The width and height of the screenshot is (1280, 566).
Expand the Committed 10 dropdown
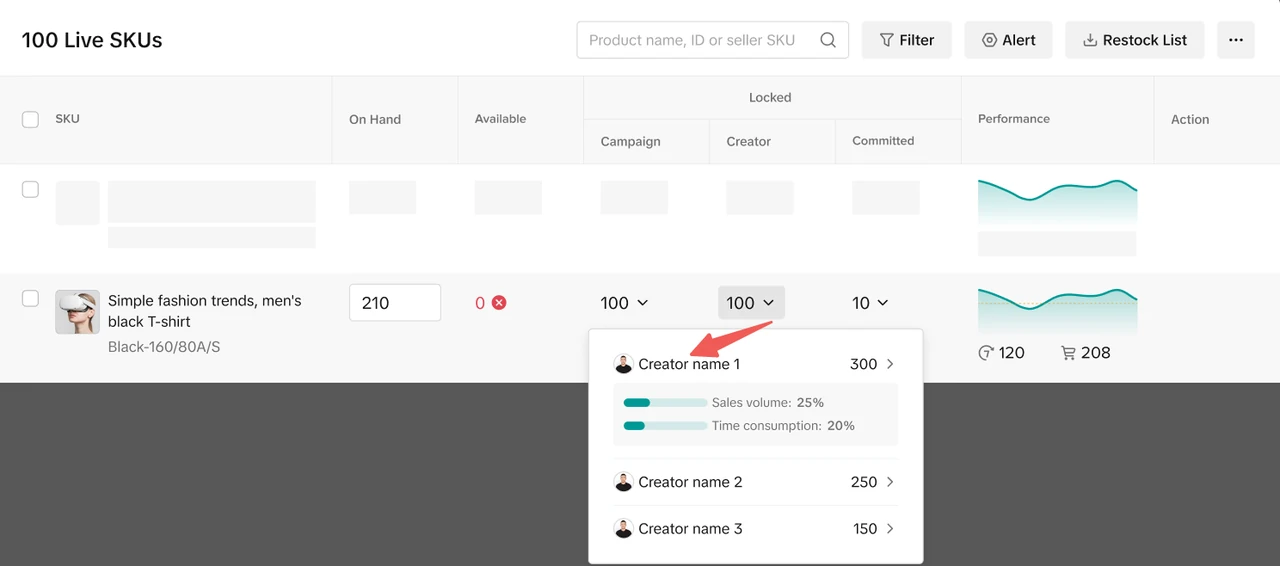pyautogui.click(x=870, y=303)
